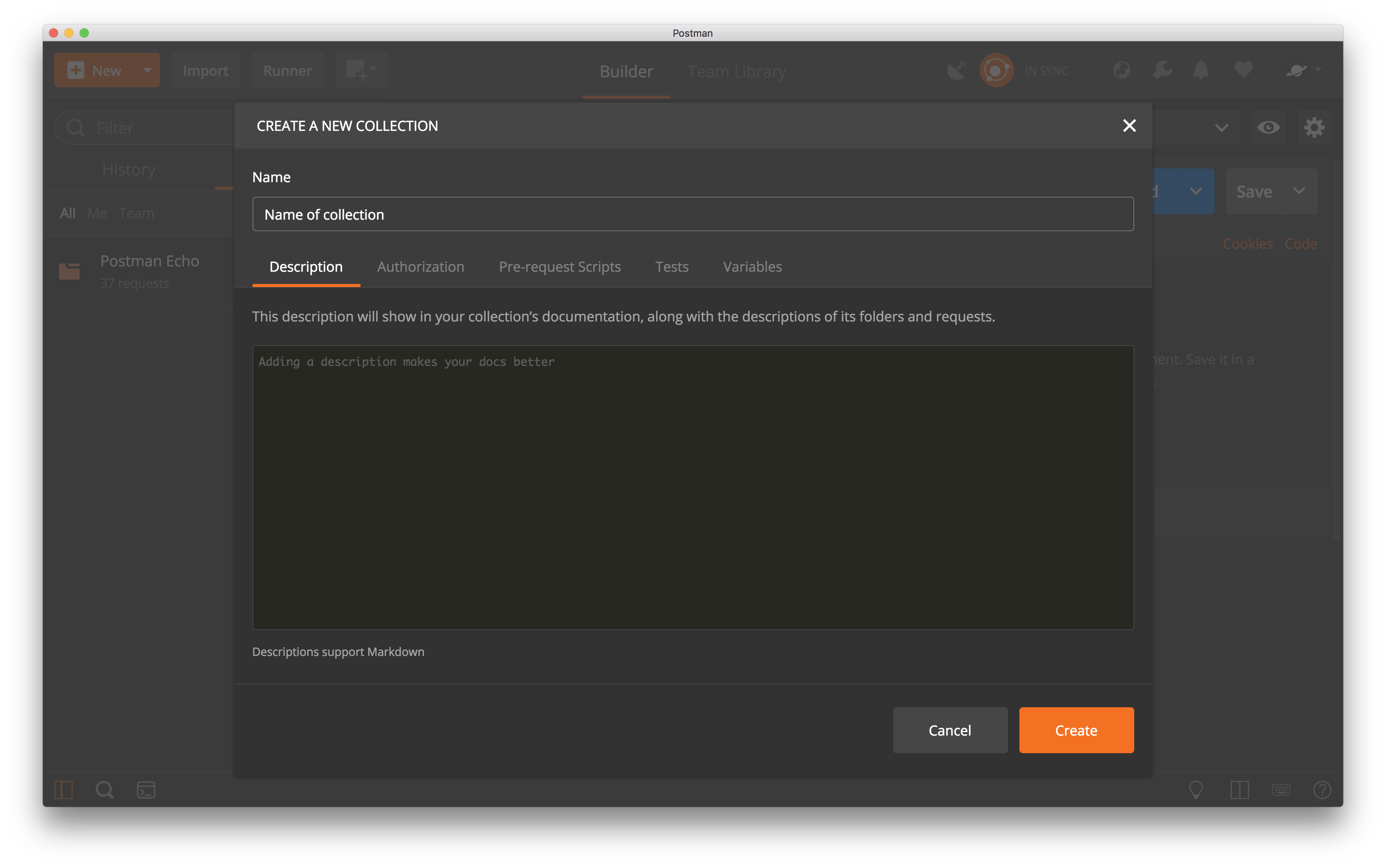Switch to the Authorization tab
This screenshot has height=868, width=1386.
point(421,267)
